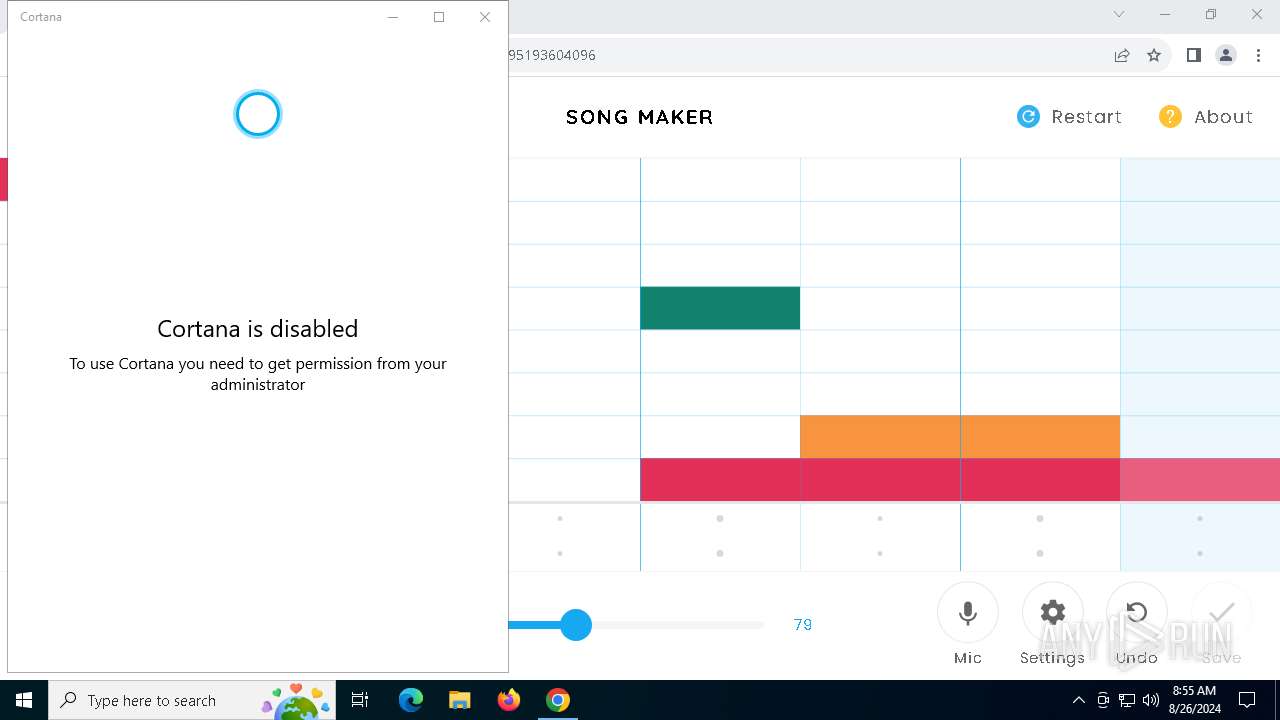Screen dimensions: 1280x720
Task: Activate the Mic button
Action: (968, 612)
